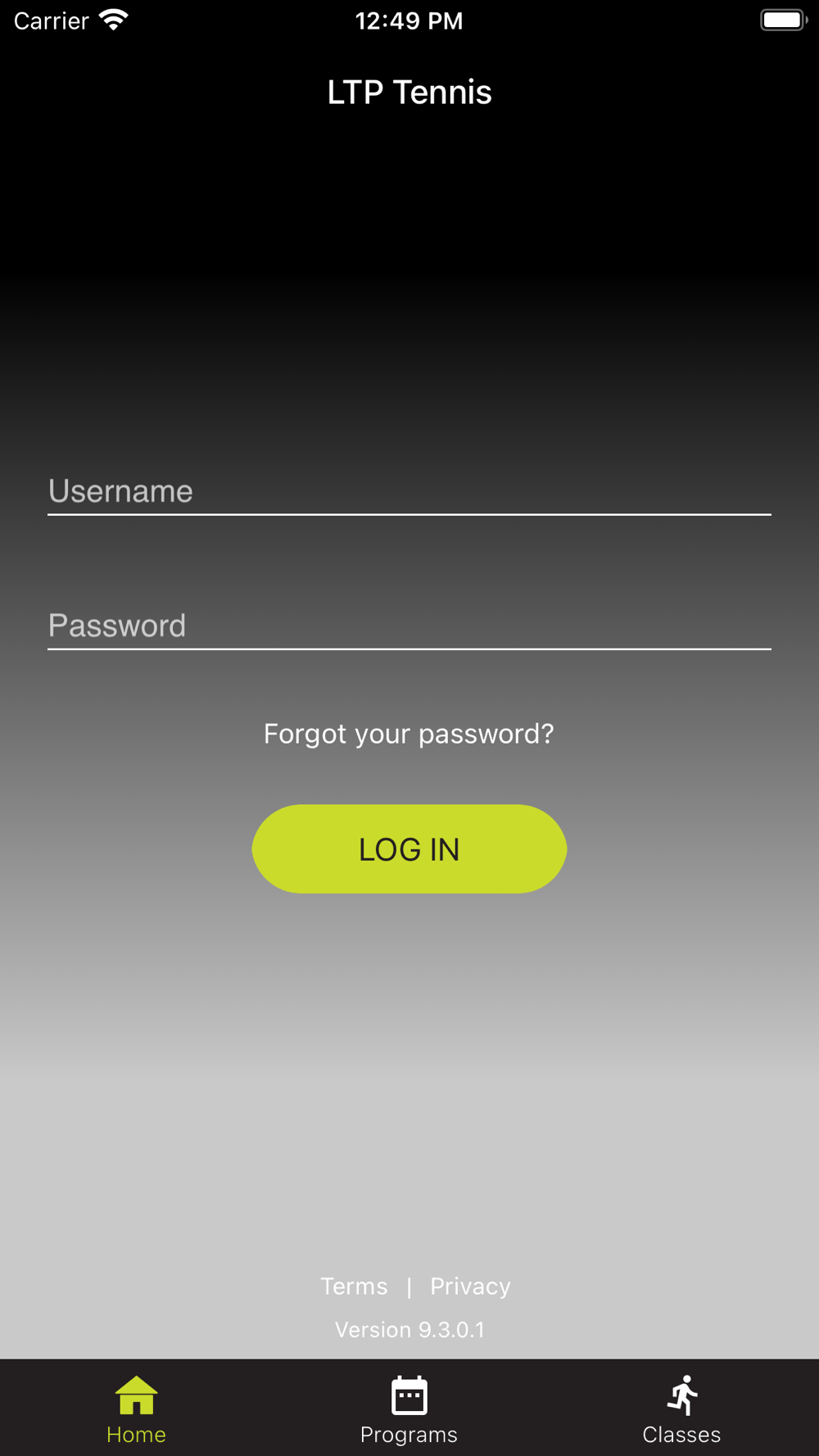Viewport: 819px width, 1456px height.
Task: Switch to the Home tab label
Action: point(136,1435)
